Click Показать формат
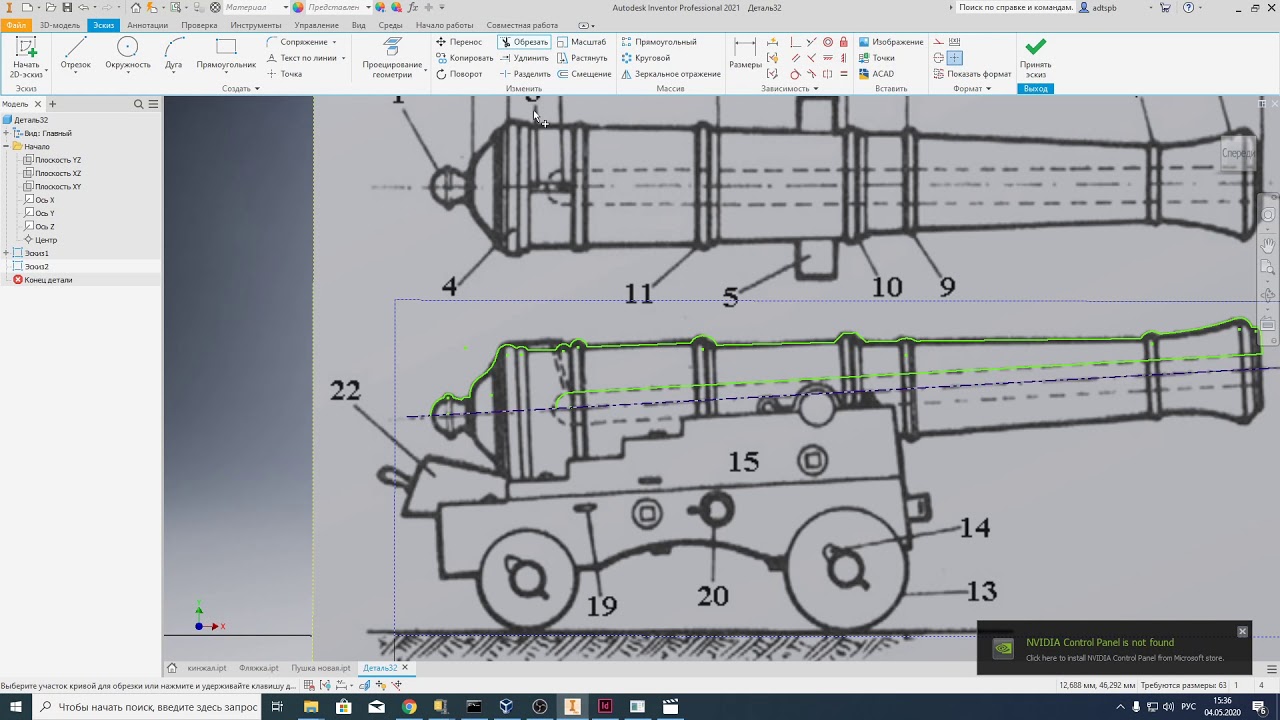The image size is (1280, 720). pos(972,74)
